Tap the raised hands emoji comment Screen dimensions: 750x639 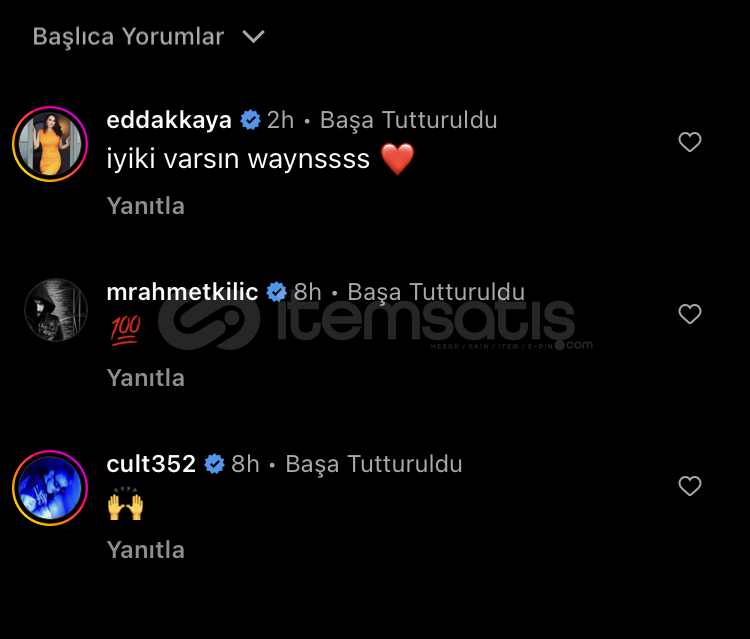click(125, 503)
